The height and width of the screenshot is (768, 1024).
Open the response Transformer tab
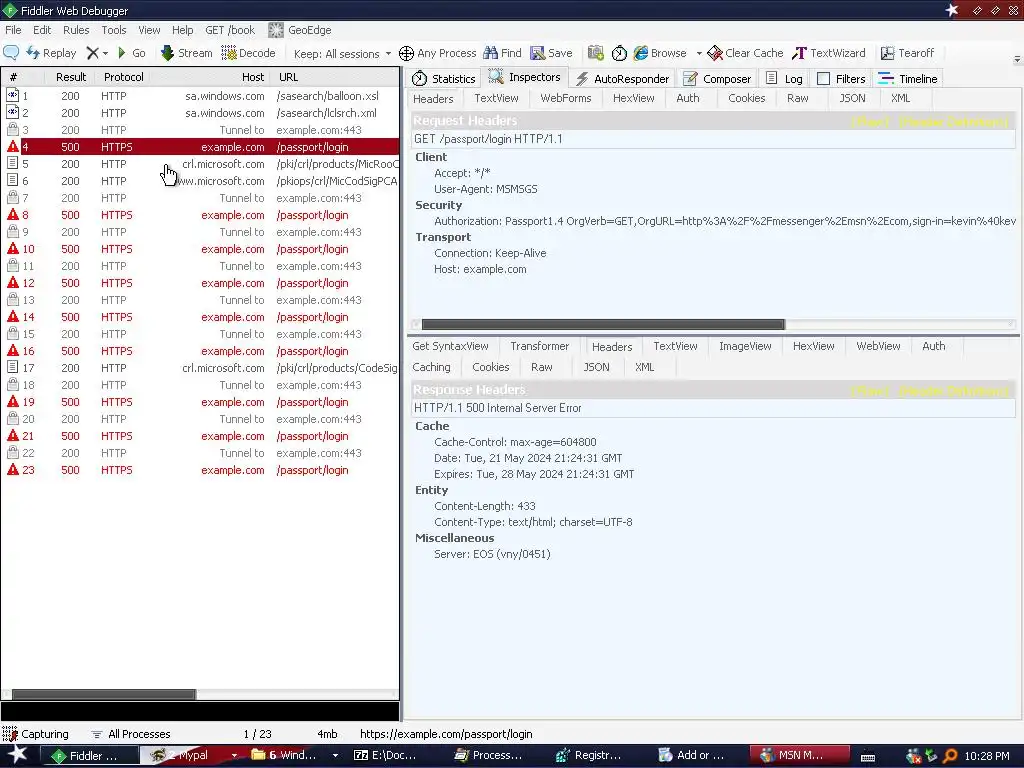pos(539,346)
